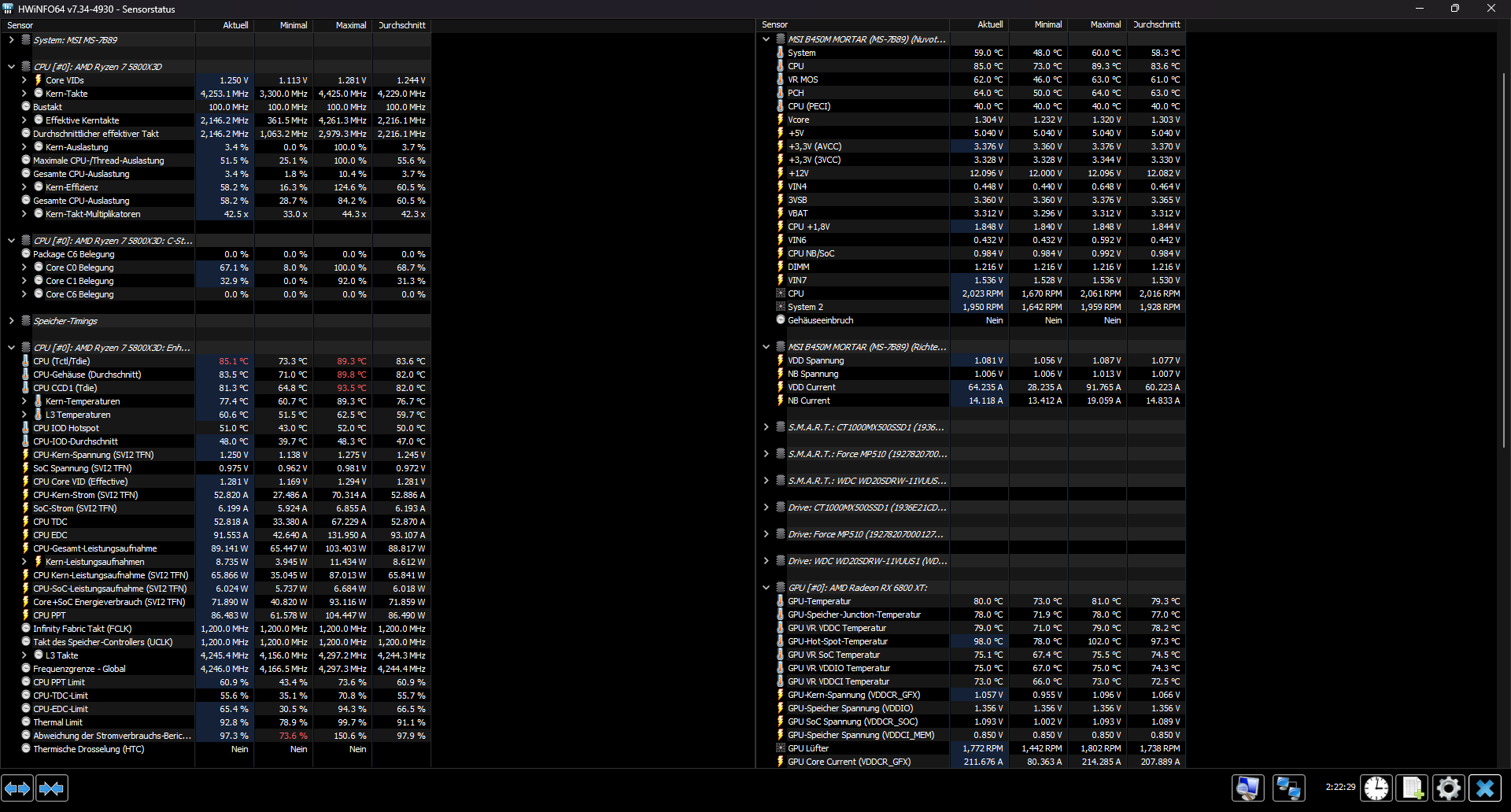Select the GPU Lüfter fan row
This screenshot has width=1511, height=812.
[971, 748]
